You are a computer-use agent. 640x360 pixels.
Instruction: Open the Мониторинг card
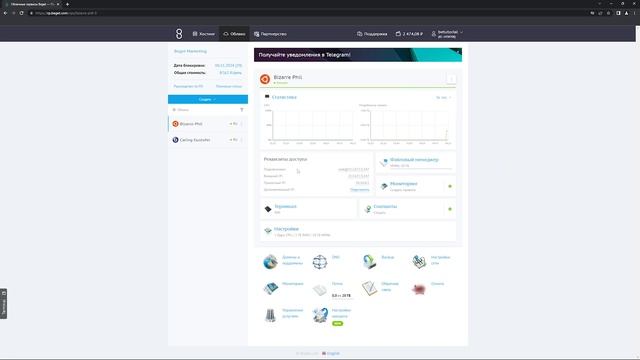point(416,186)
